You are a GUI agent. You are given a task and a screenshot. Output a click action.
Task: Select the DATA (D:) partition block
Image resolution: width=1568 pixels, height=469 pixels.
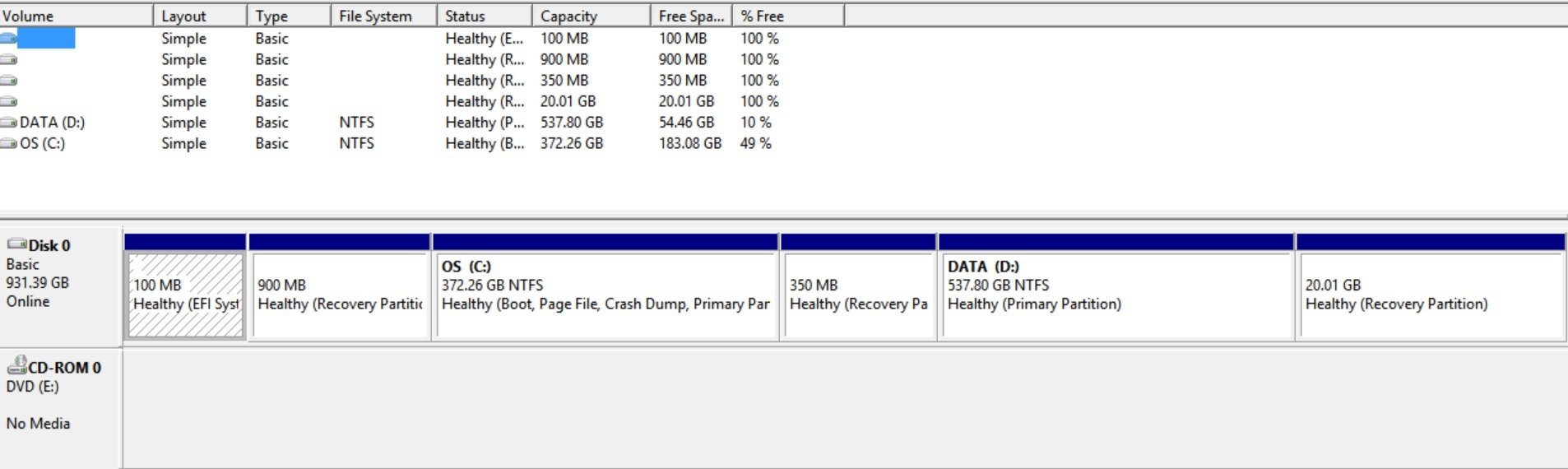pyautogui.click(x=1116, y=295)
